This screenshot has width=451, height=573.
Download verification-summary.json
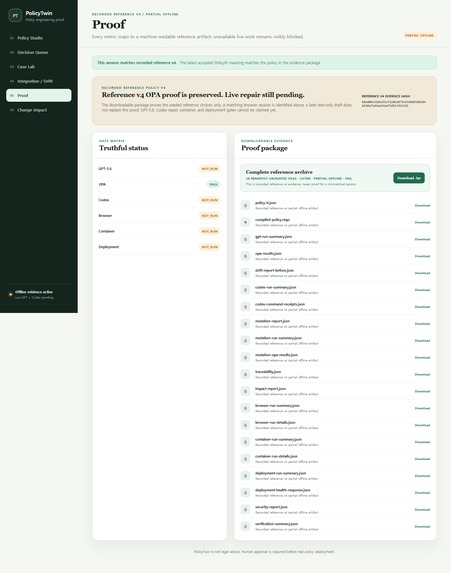[x=422, y=527]
